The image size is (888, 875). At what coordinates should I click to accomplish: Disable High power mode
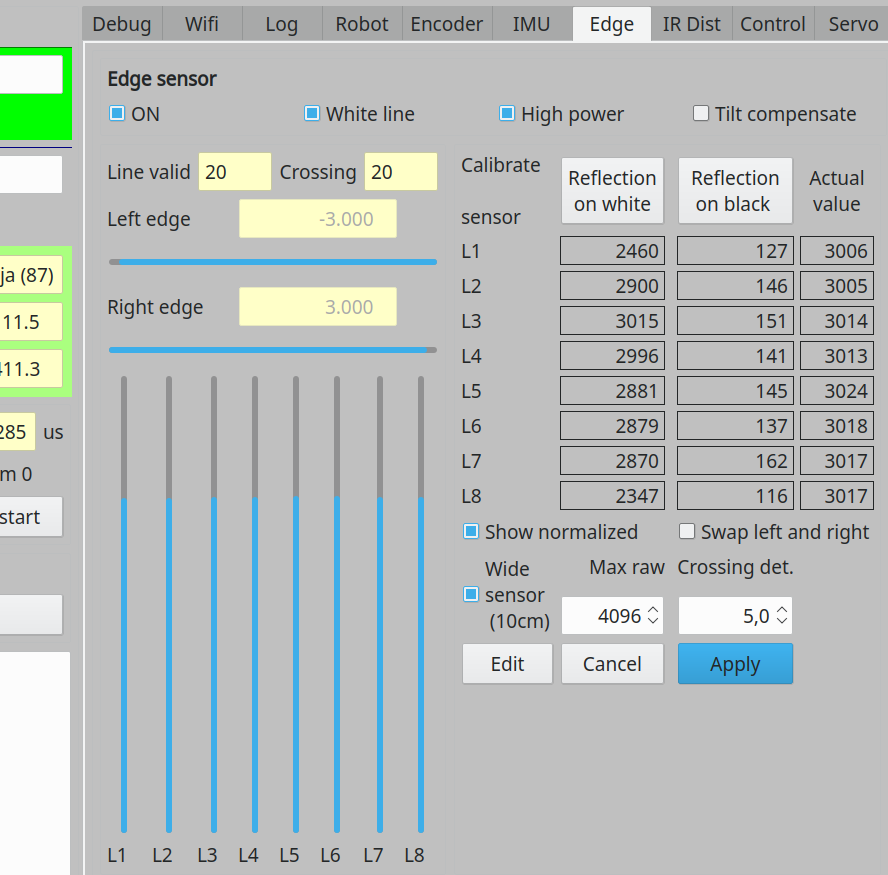point(506,114)
